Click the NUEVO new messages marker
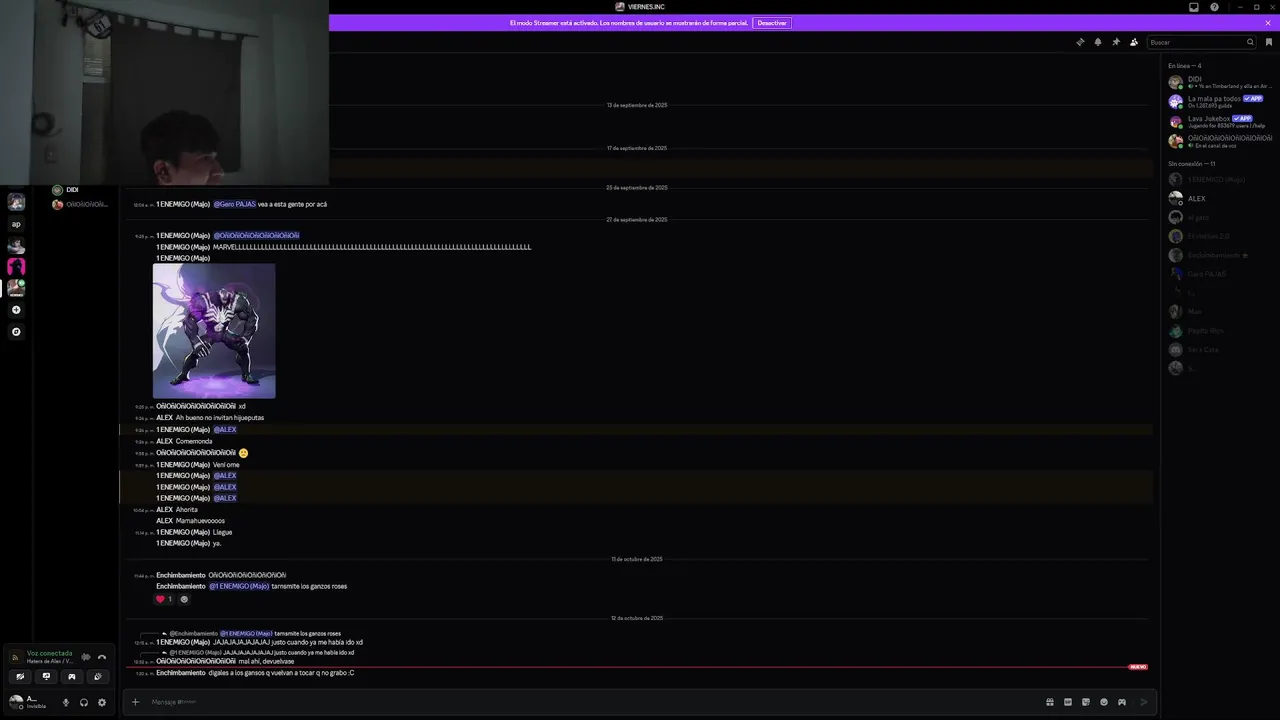Image resolution: width=1280 pixels, height=720 pixels. click(1138, 667)
